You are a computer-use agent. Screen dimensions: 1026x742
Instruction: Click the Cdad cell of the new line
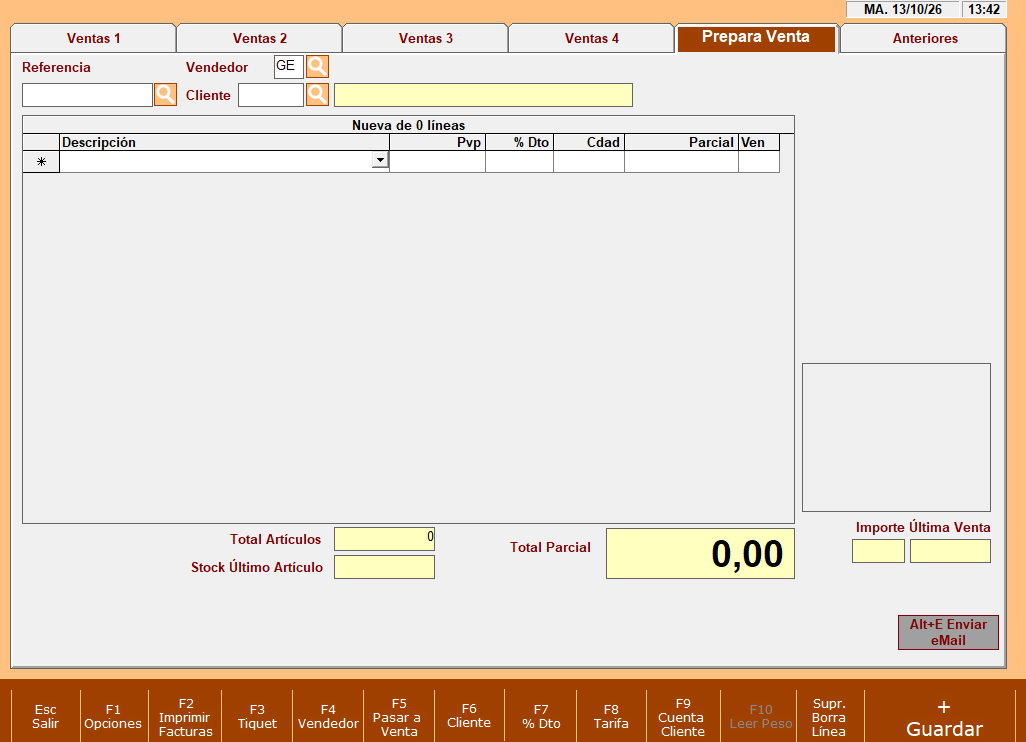point(589,162)
